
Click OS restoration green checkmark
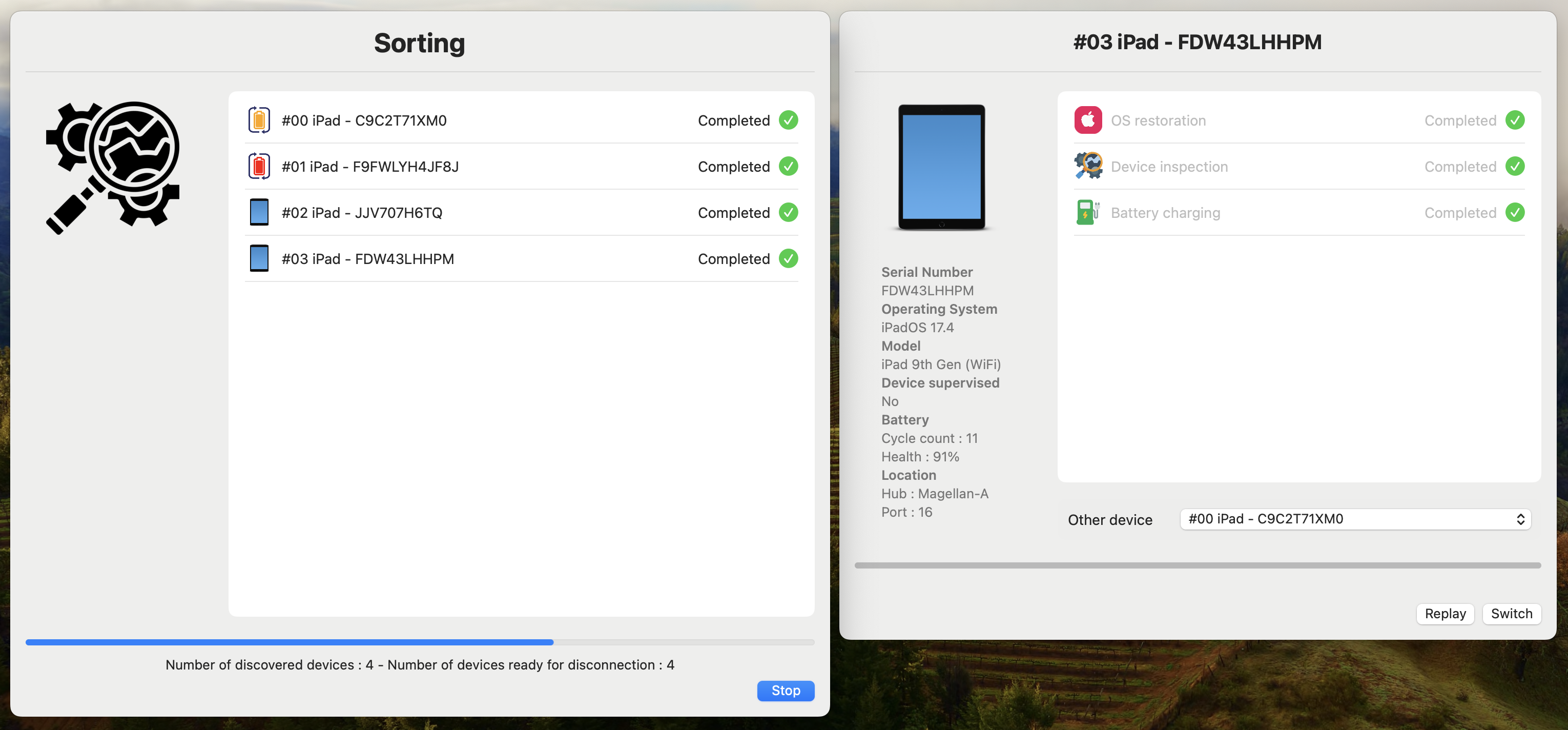pos(1514,120)
